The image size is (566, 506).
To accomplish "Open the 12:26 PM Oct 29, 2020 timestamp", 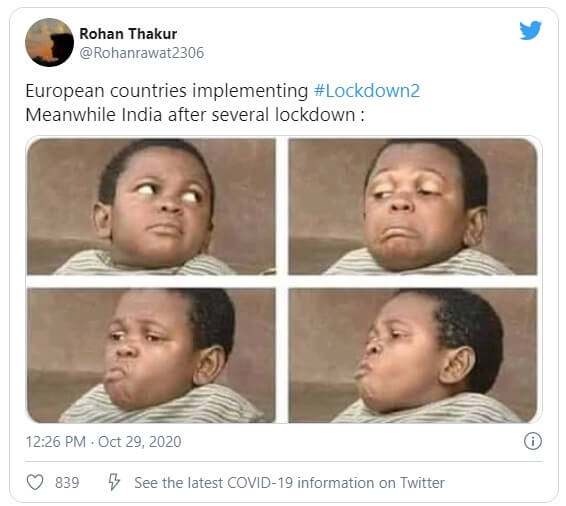I will (103, 442).
